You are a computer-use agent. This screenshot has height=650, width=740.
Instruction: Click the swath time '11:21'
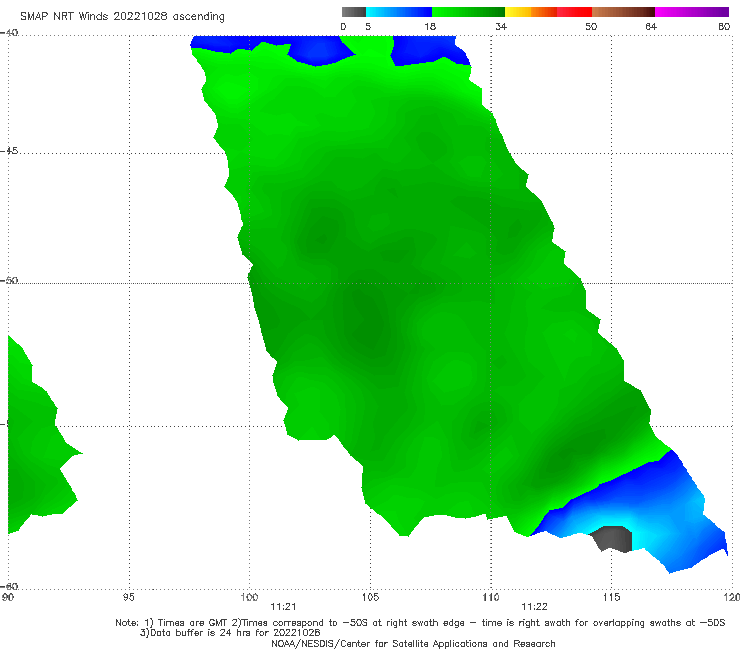coord(283,607)
